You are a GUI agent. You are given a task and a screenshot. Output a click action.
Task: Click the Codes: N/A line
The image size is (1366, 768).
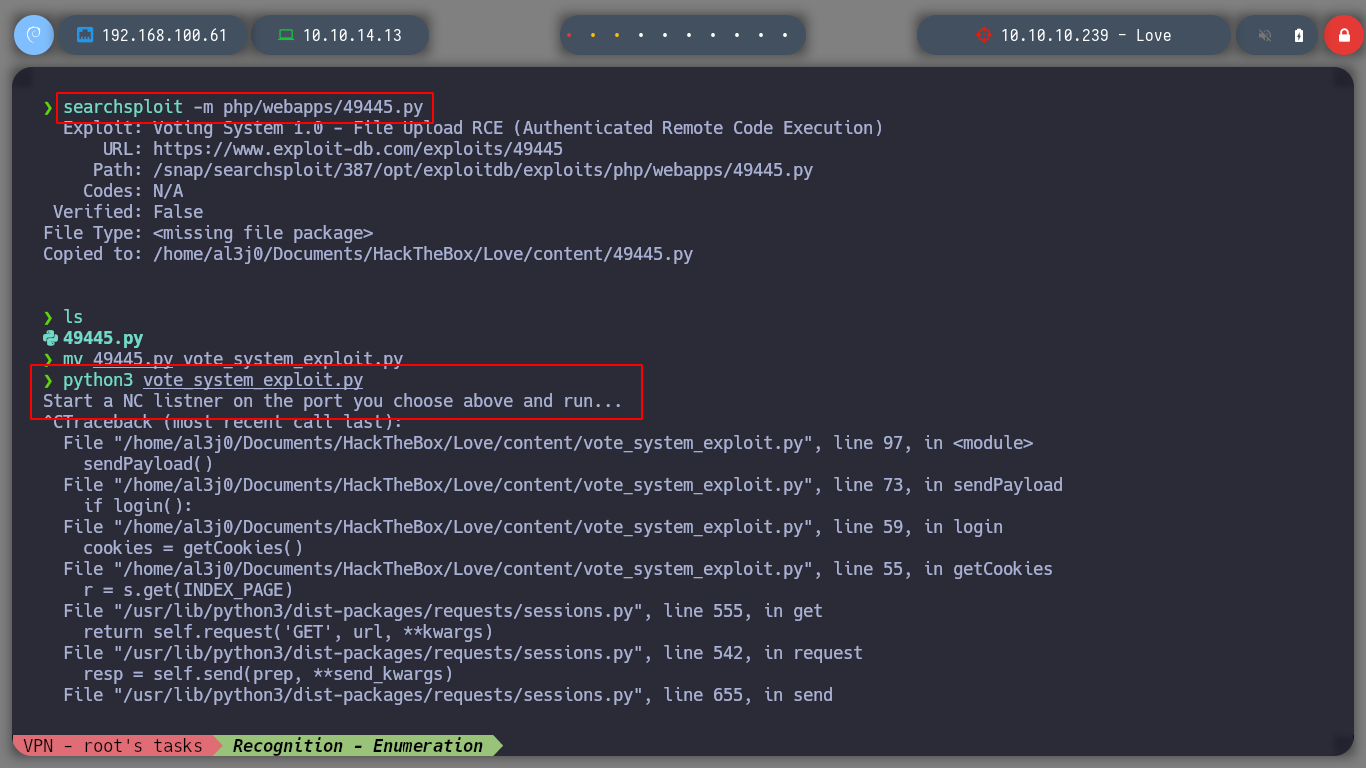[133, 191]
